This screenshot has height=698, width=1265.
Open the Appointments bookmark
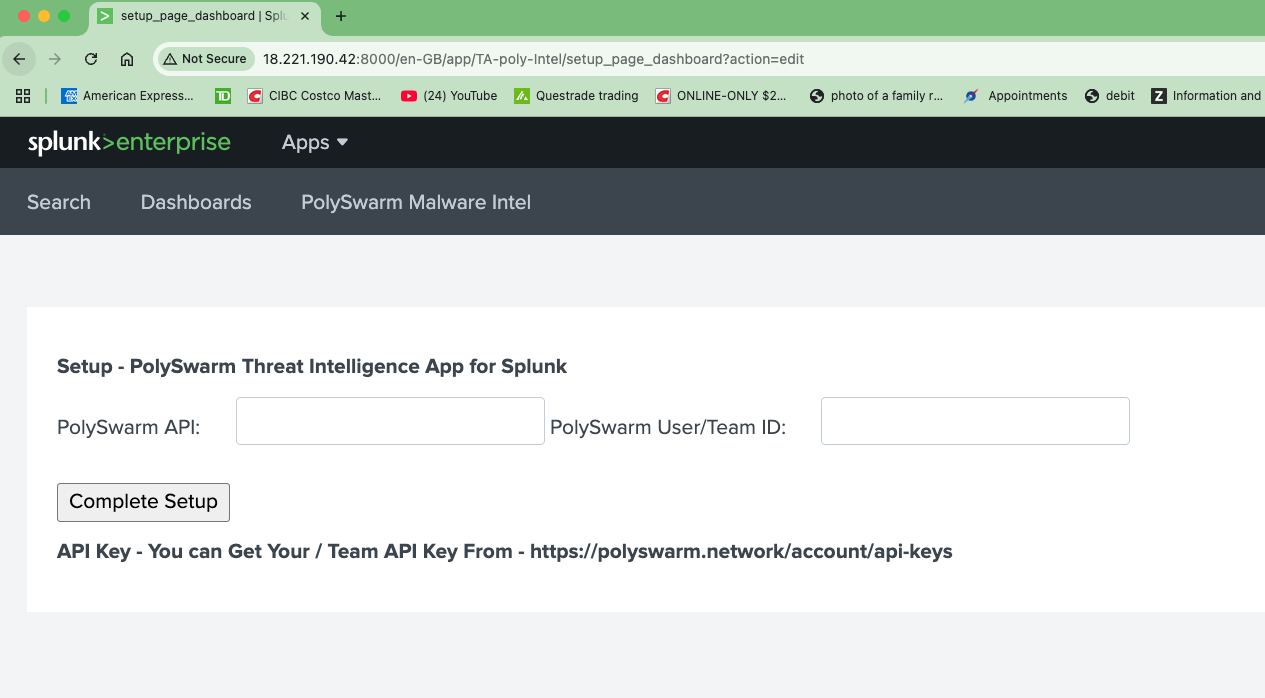coord(1016,96)
